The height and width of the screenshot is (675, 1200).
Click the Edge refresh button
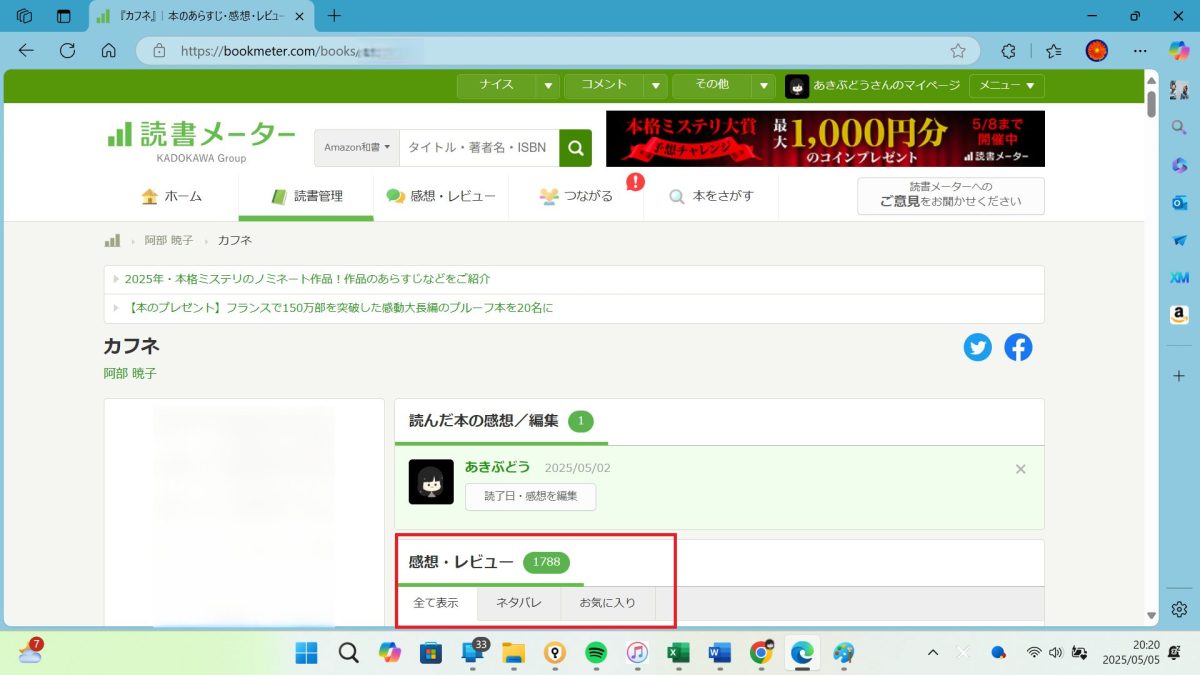[68, 51]
